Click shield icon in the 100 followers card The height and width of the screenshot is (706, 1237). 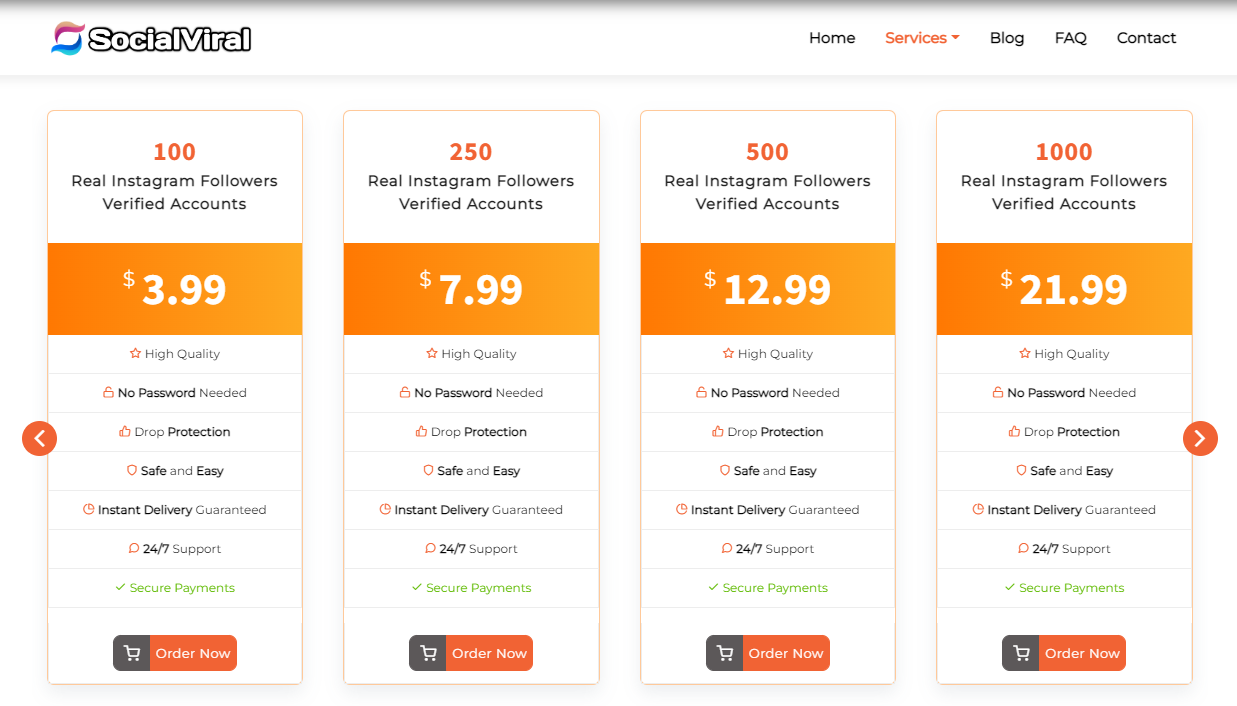(131, 470)
